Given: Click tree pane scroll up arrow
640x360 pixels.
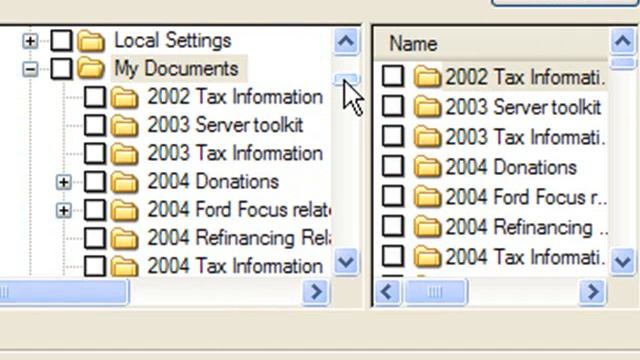Looking at the screenshot, I should [x=346, y=41].
